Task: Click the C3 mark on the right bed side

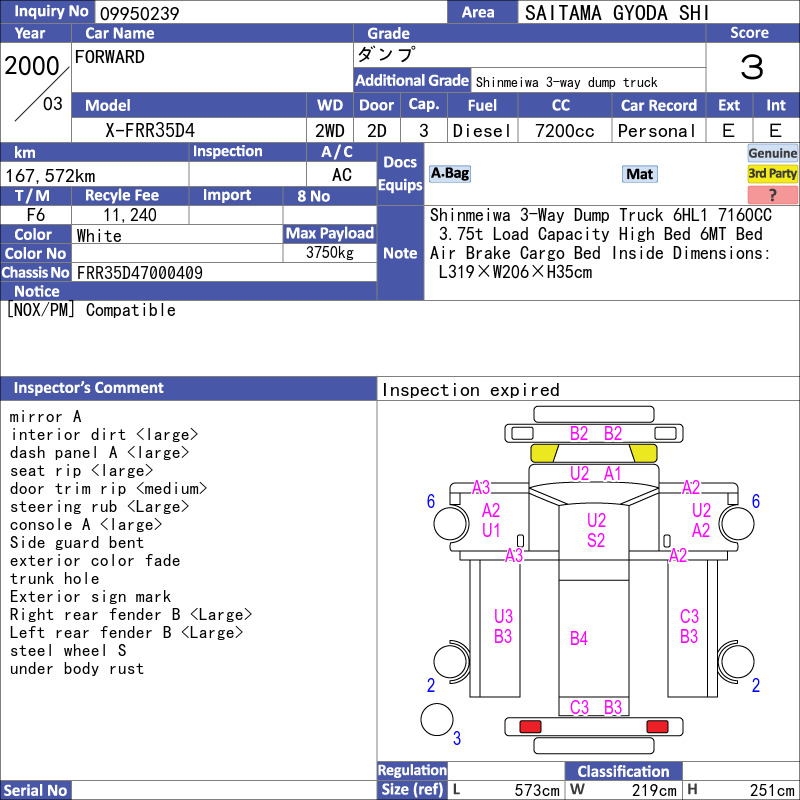Action: [689, 616]
